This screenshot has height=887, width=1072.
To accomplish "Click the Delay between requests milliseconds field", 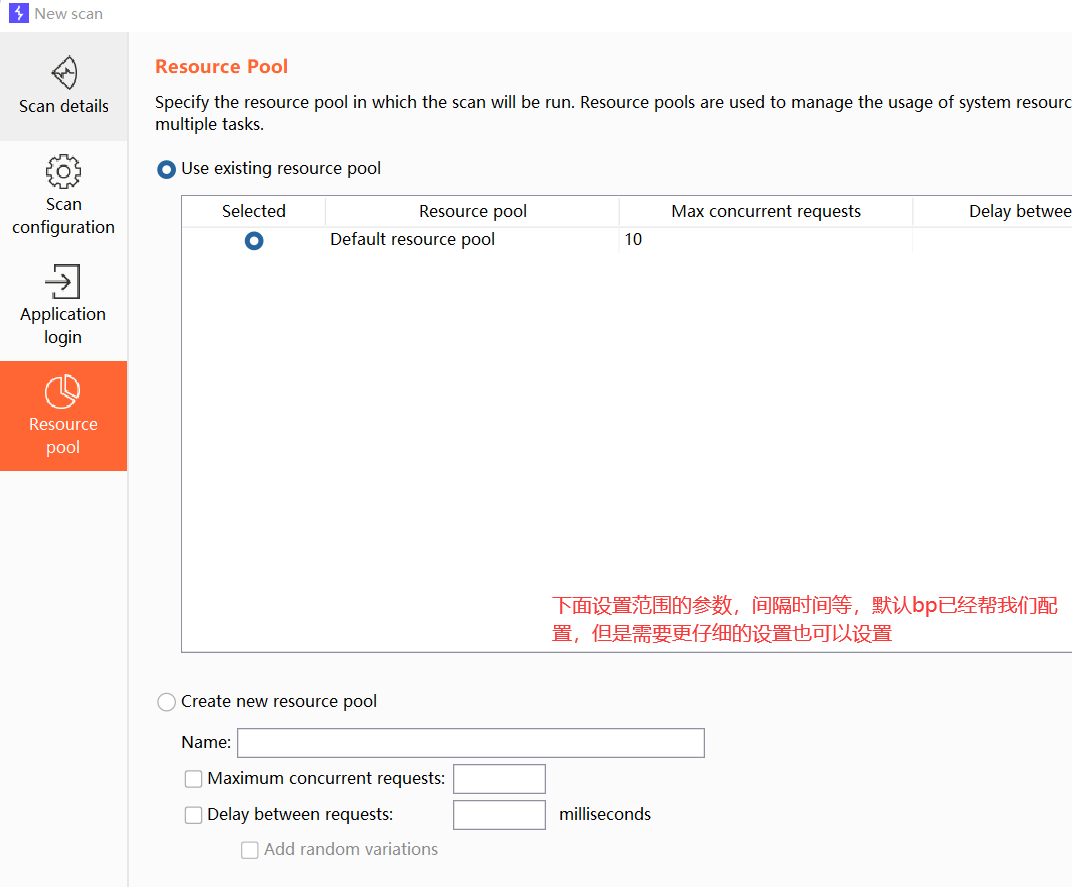I will click(x=499, y=815).
